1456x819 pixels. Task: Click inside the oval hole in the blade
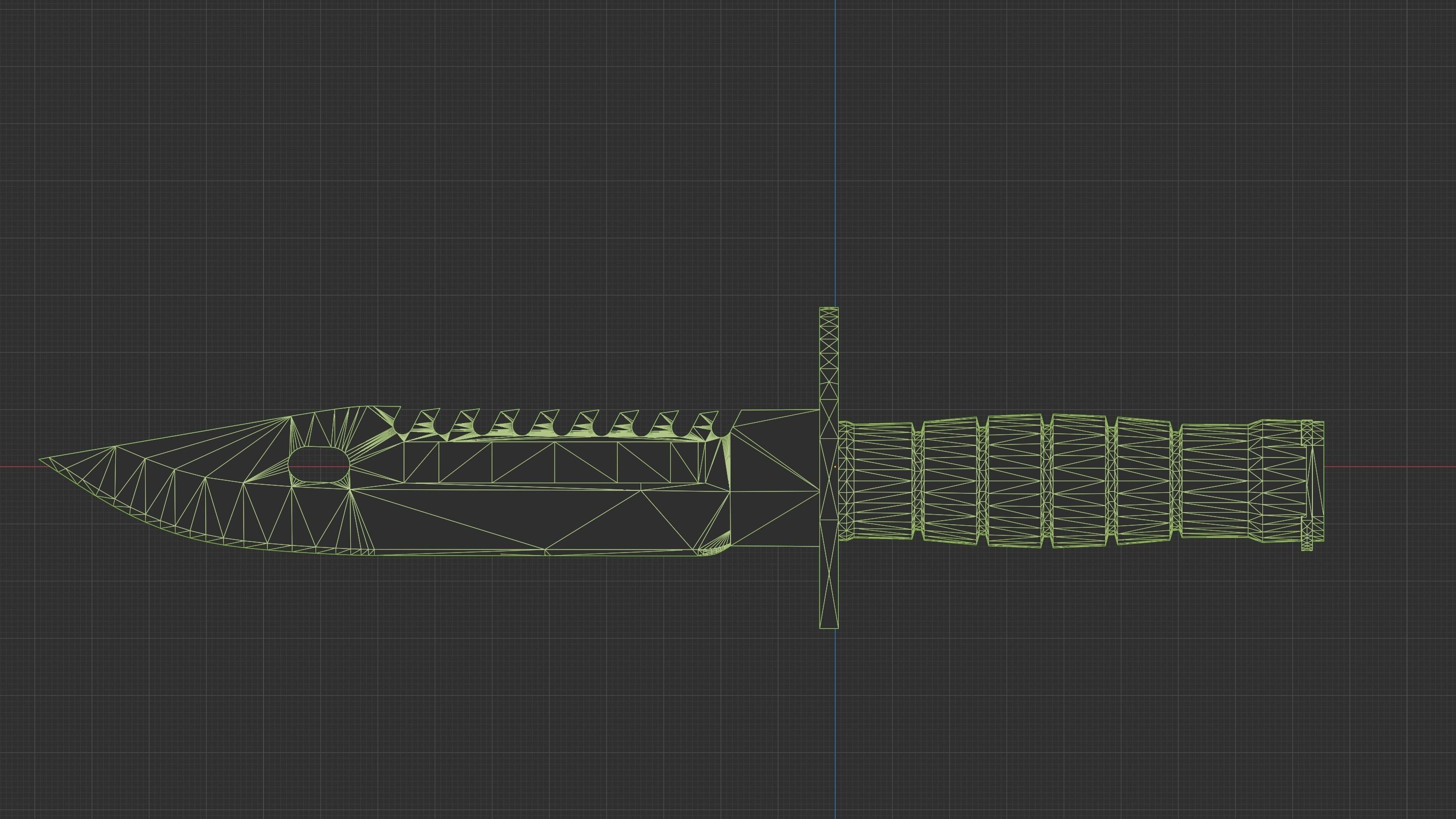tap(319, 466)
